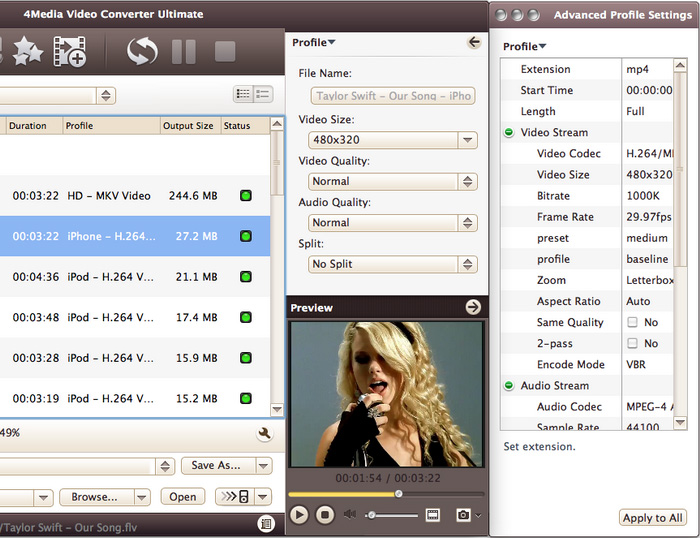
Task: Click the add effects stars icon
Action: click(x=25, y=51)
